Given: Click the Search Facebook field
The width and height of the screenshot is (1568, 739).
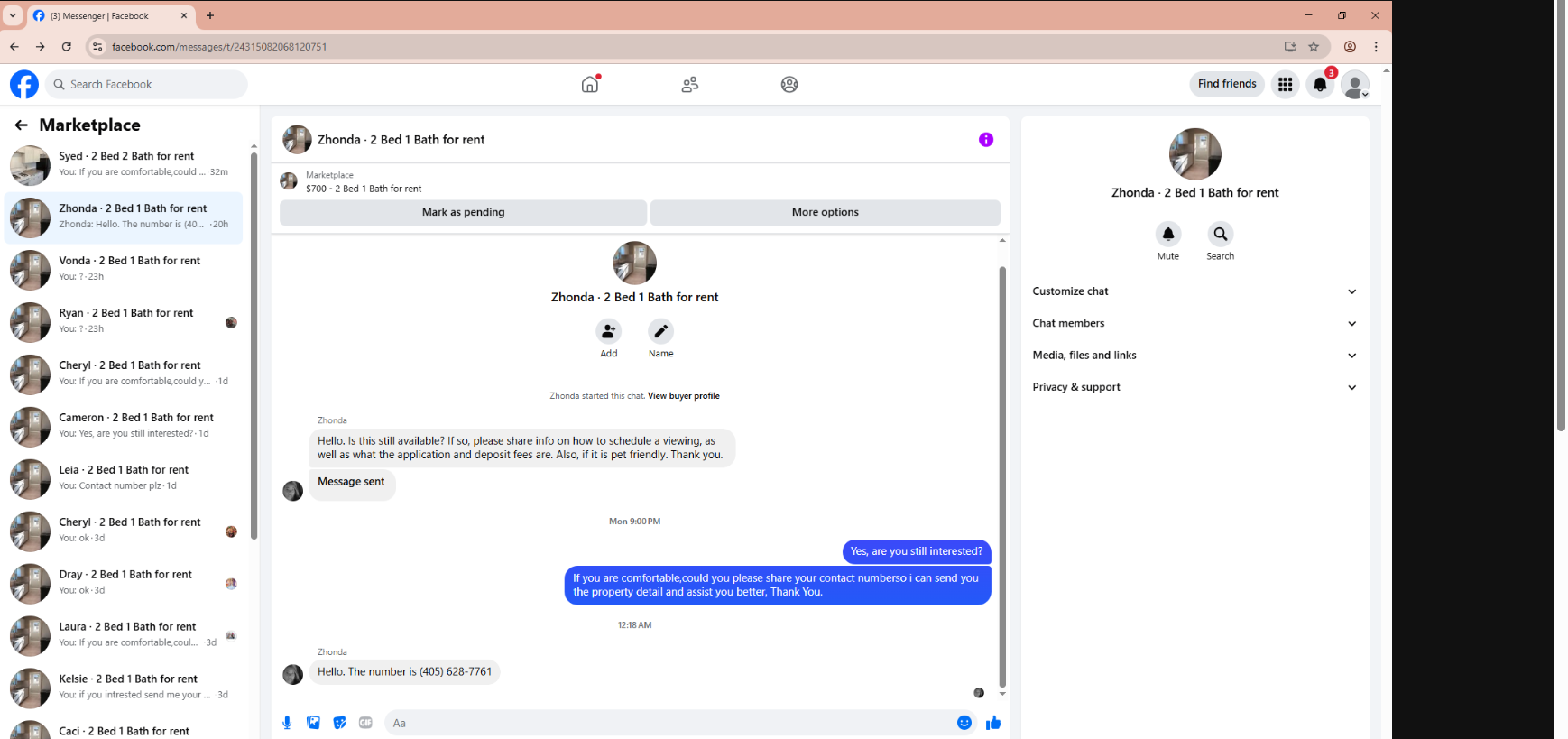Looking at the screenshot, I should 146,84.
